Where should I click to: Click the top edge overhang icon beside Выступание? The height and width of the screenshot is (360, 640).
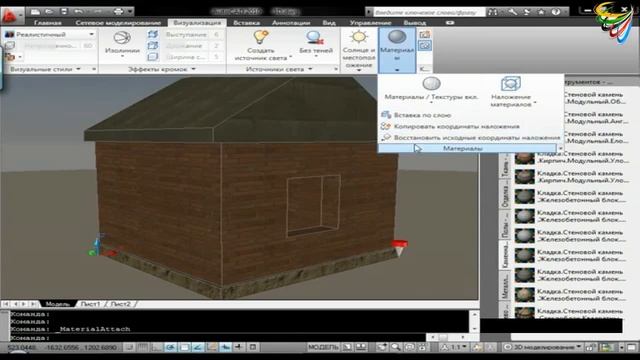(153, 35)
